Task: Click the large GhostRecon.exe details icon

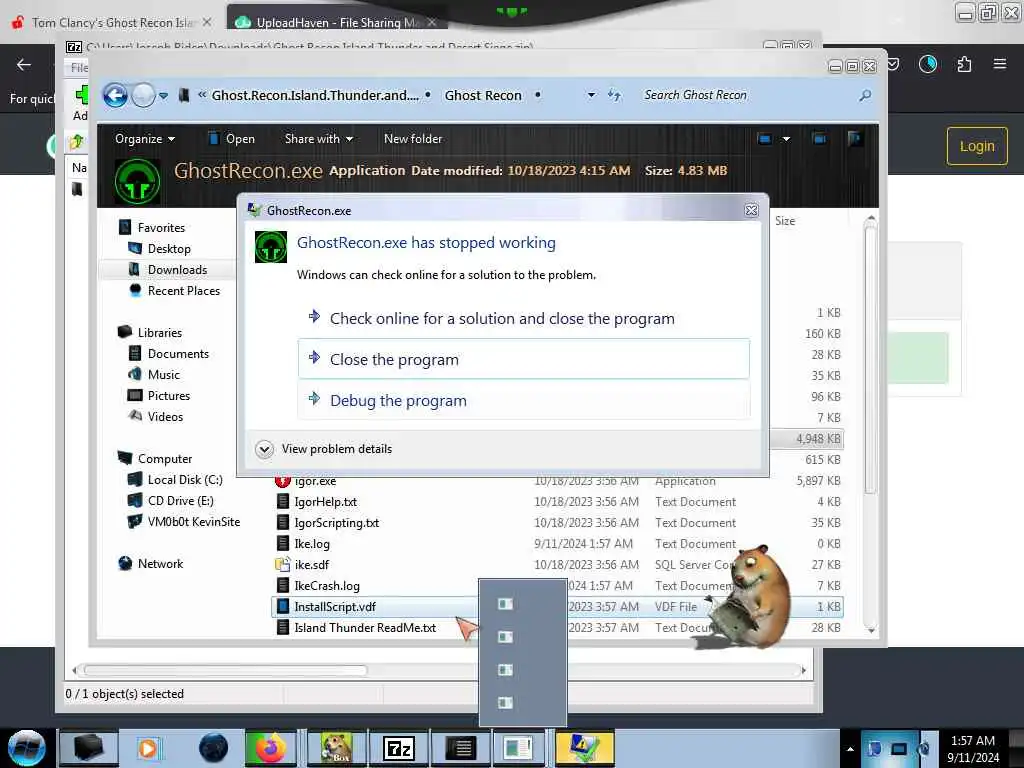Action: click(x=137, y=182)
